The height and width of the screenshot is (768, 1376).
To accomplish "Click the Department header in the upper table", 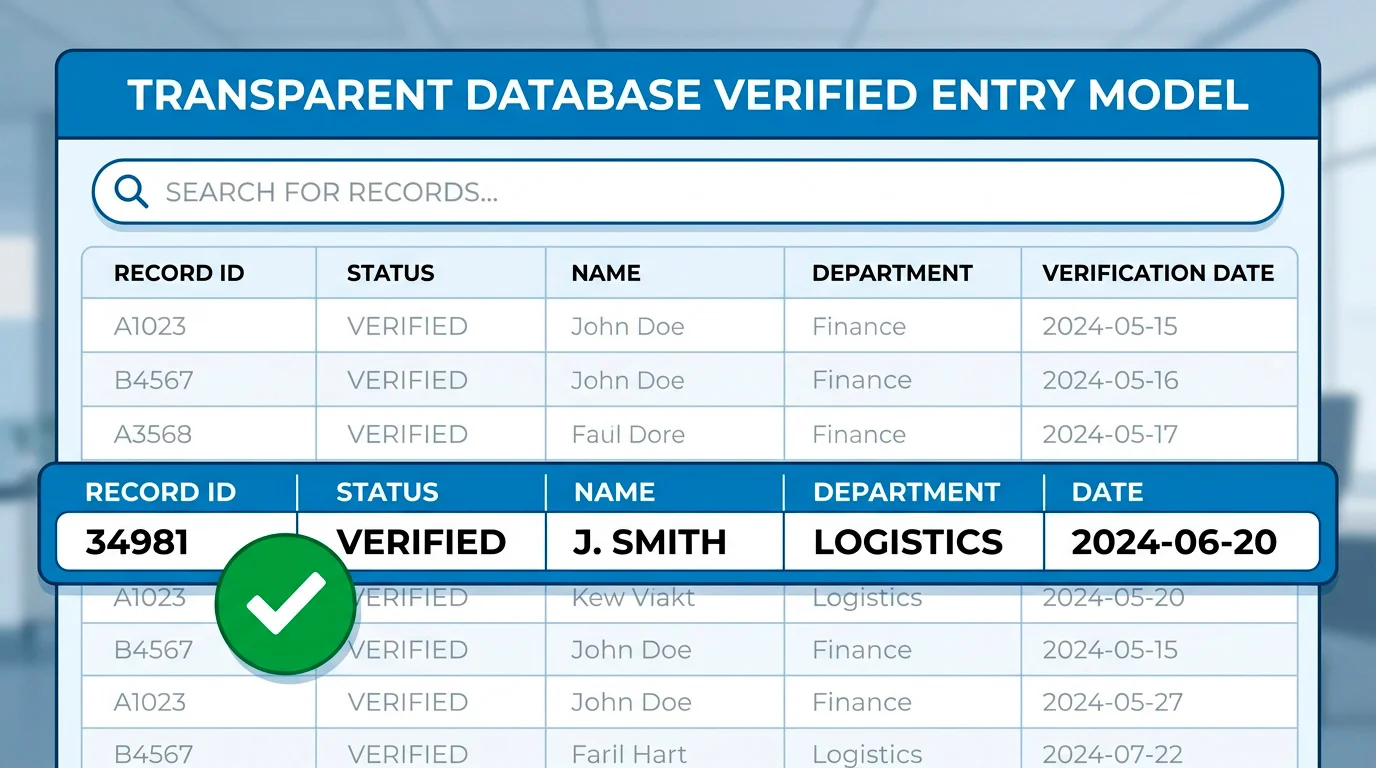I will [892, 273].
